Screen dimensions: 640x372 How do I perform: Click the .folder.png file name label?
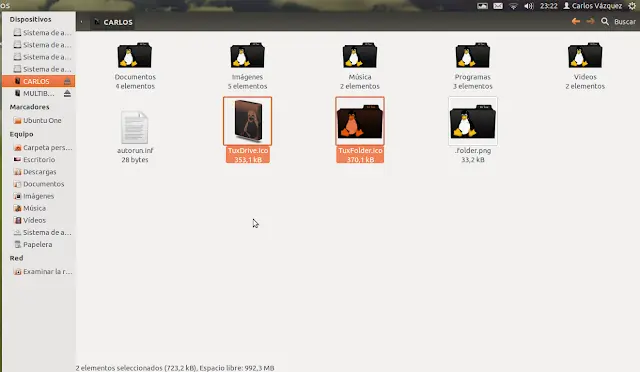tap(473, 150)
